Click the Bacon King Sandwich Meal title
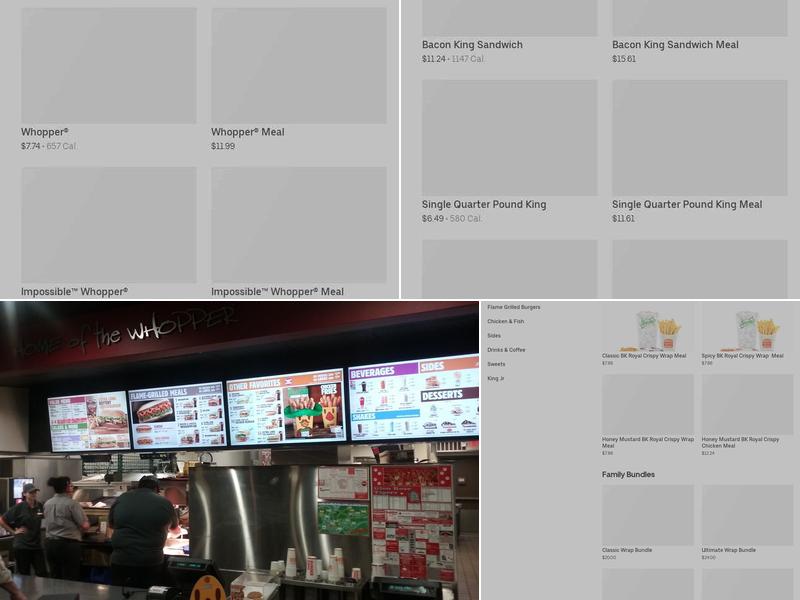Screen dimensions: 800x600 point(676,45)
